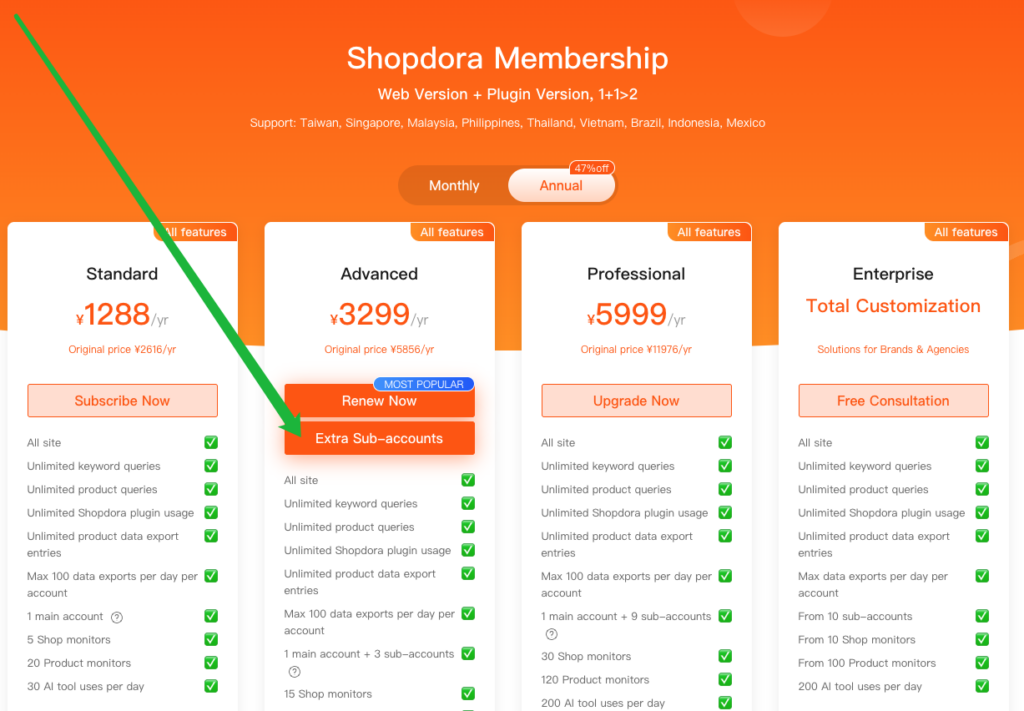Click the MOST POPULAR badge on Advanced
This screenshot has height=711, width=1024.
(424, 384)
